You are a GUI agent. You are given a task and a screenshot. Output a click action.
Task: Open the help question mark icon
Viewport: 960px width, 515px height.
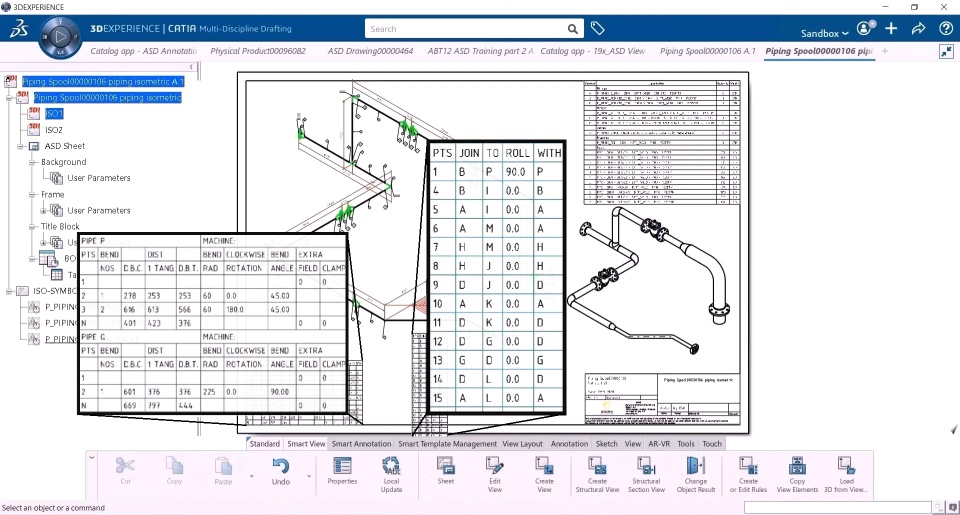[945, 28]
